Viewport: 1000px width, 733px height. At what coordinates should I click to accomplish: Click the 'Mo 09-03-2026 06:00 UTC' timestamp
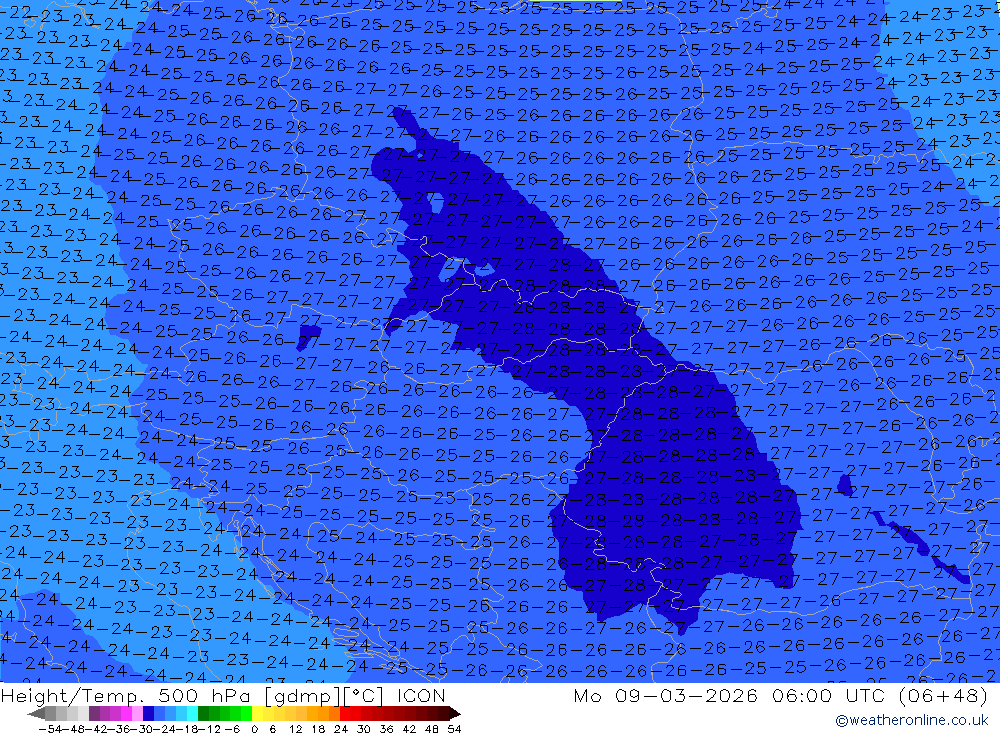coord(730,695)
